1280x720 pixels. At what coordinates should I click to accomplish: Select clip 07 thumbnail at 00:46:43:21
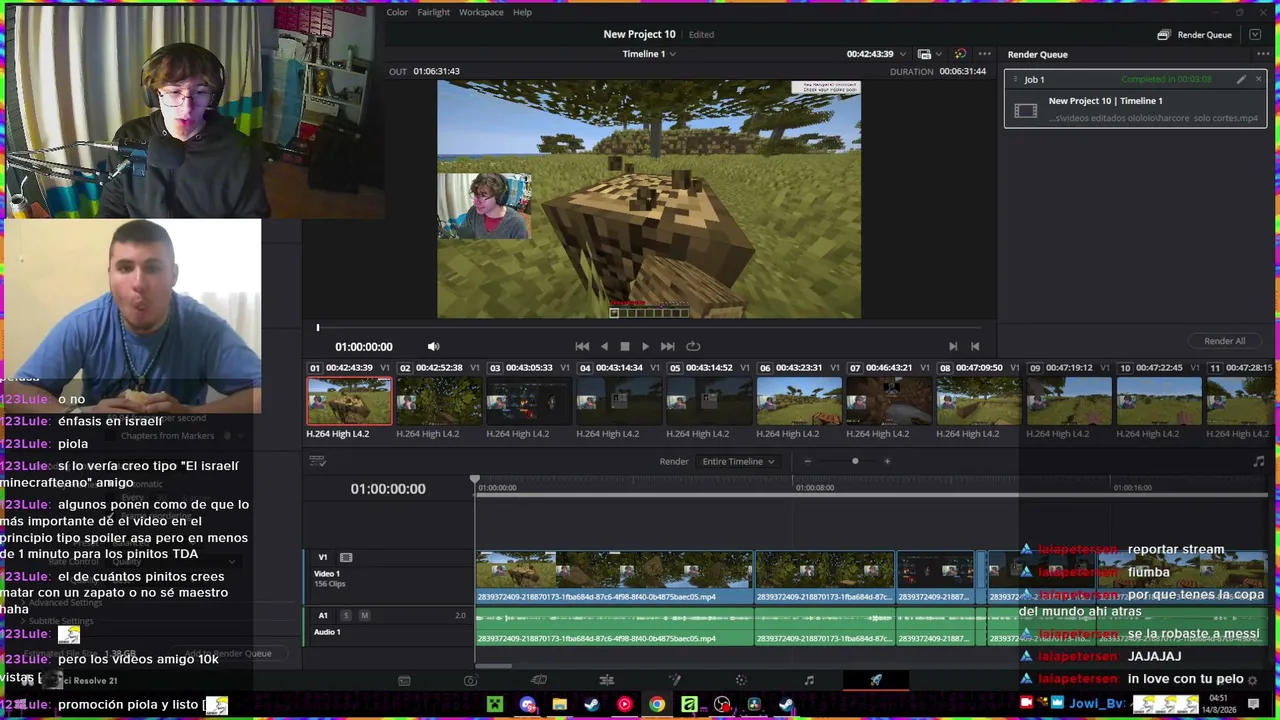(x=888, y=402)
